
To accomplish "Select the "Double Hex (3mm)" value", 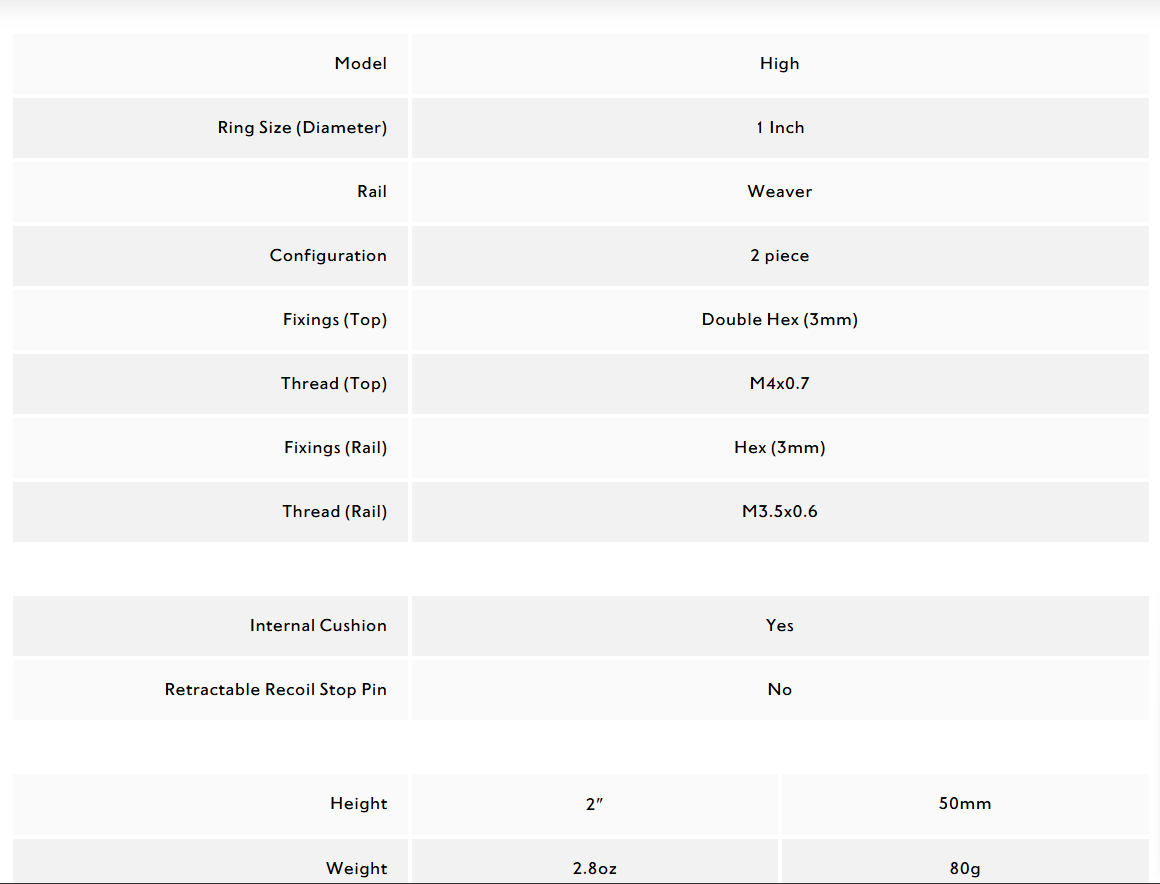I will (x=779, y=320).
